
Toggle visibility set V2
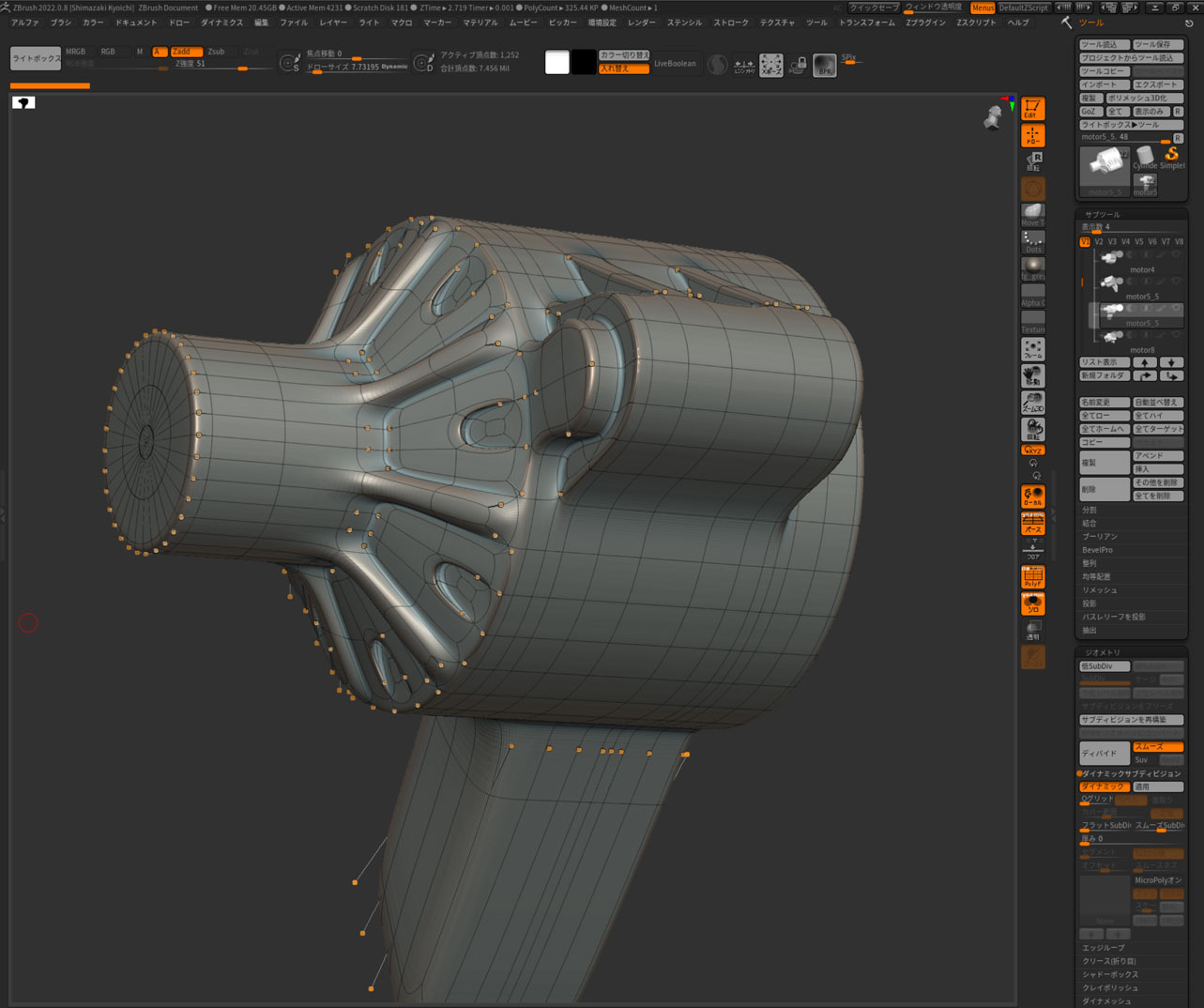[x=1099, y=242]
